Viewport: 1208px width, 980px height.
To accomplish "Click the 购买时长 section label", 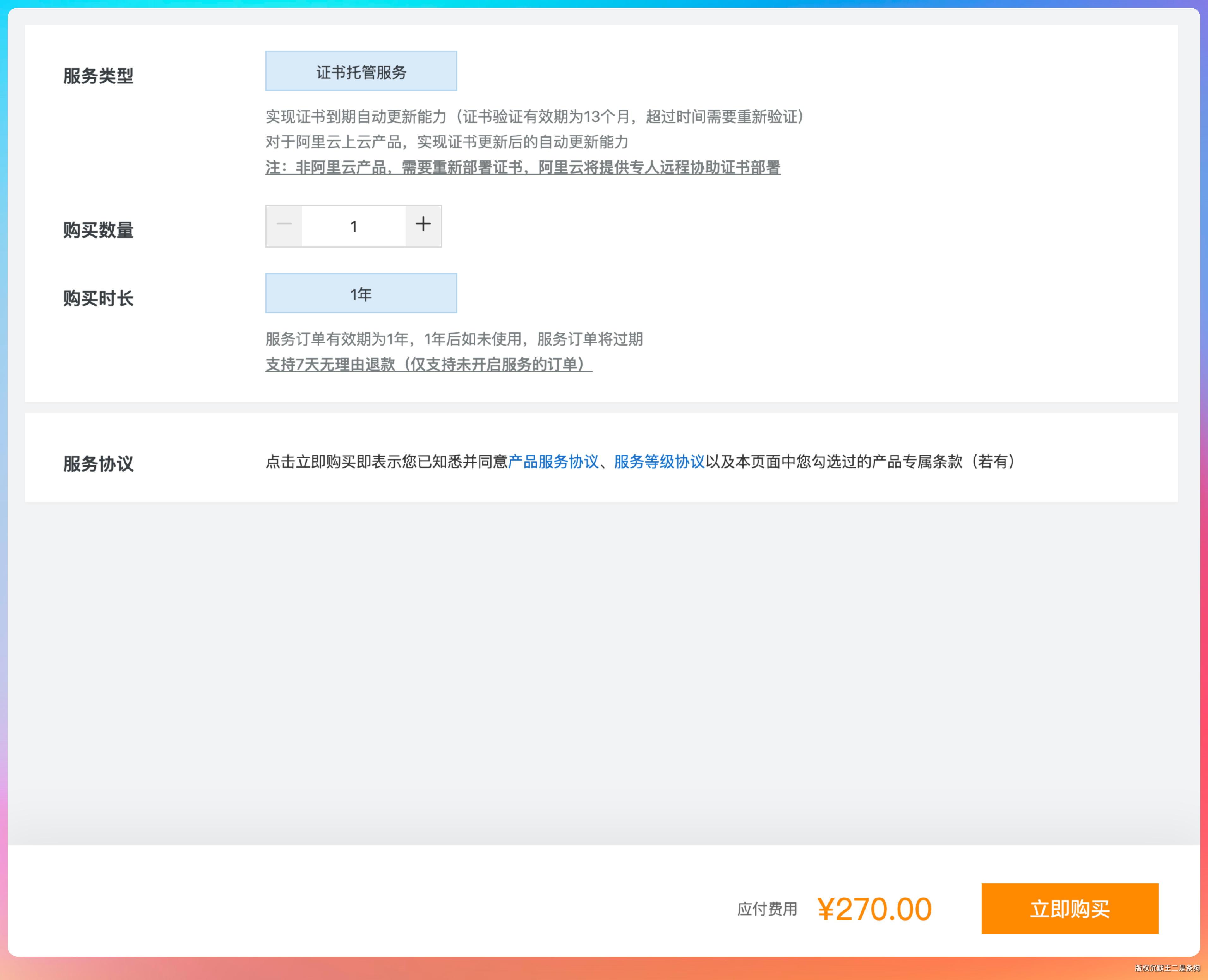I will click(x=98, y=298).
